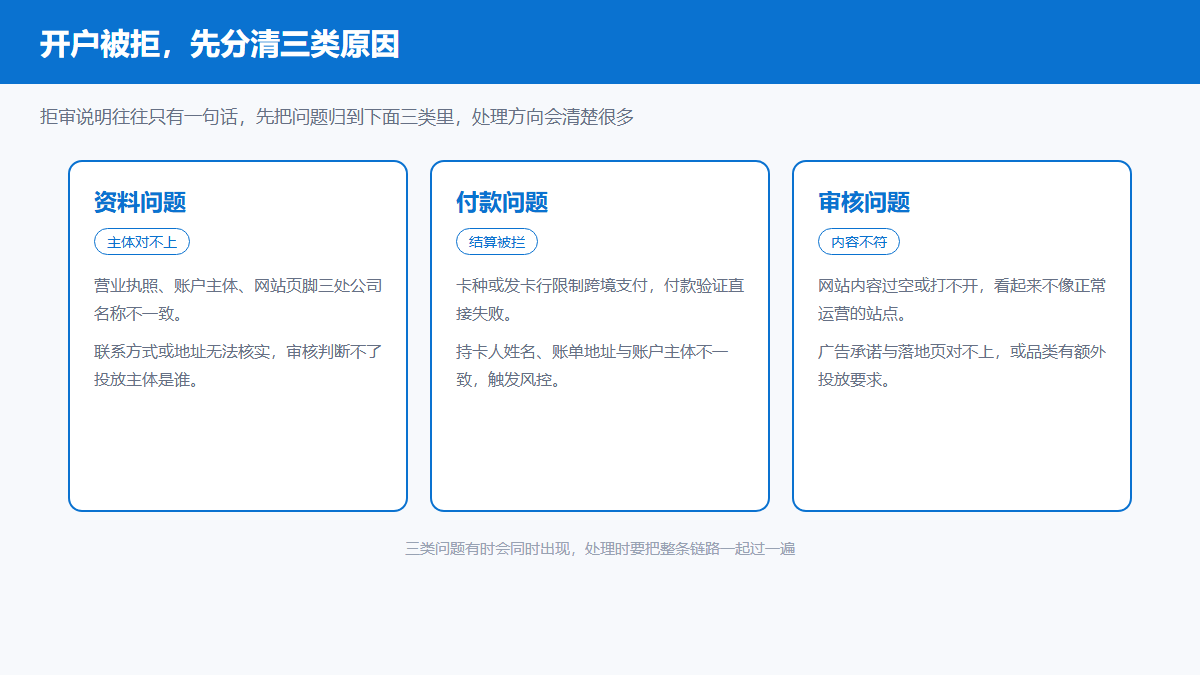
Task: Select the paragraph starting 卡种或发卡行限制跨境支付
Action: (x=600, y=300)
